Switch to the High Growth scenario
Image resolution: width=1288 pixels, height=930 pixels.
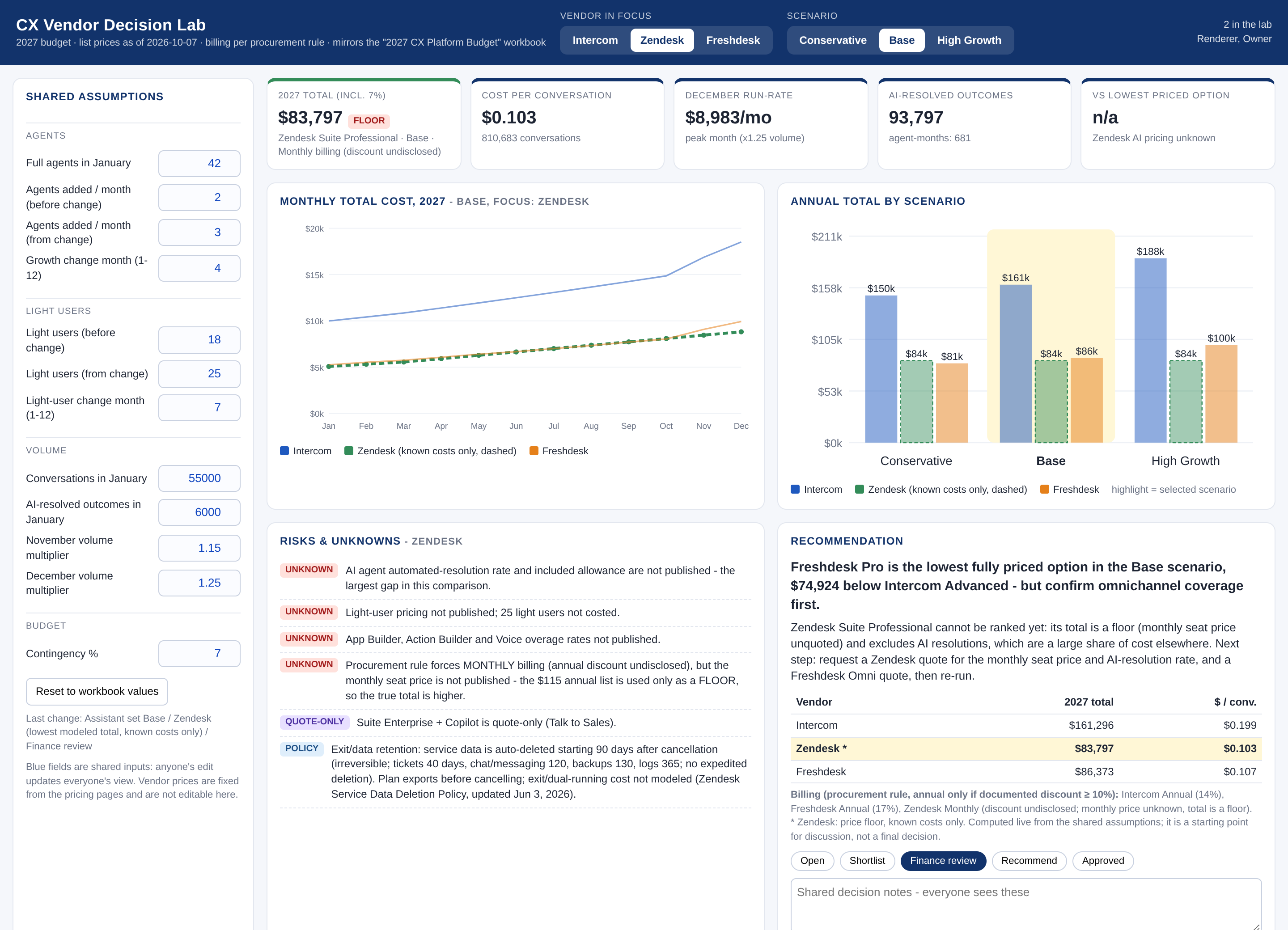point(969,40)
